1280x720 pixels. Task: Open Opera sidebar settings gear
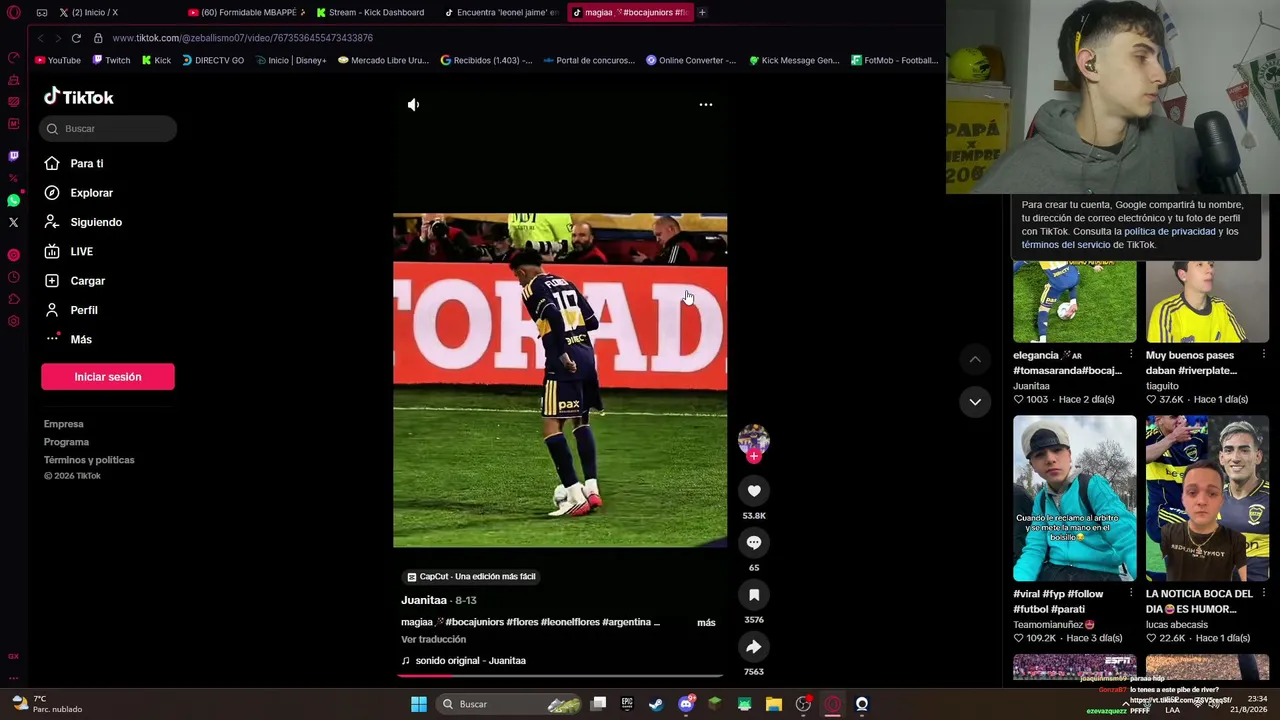pos(13,321)
